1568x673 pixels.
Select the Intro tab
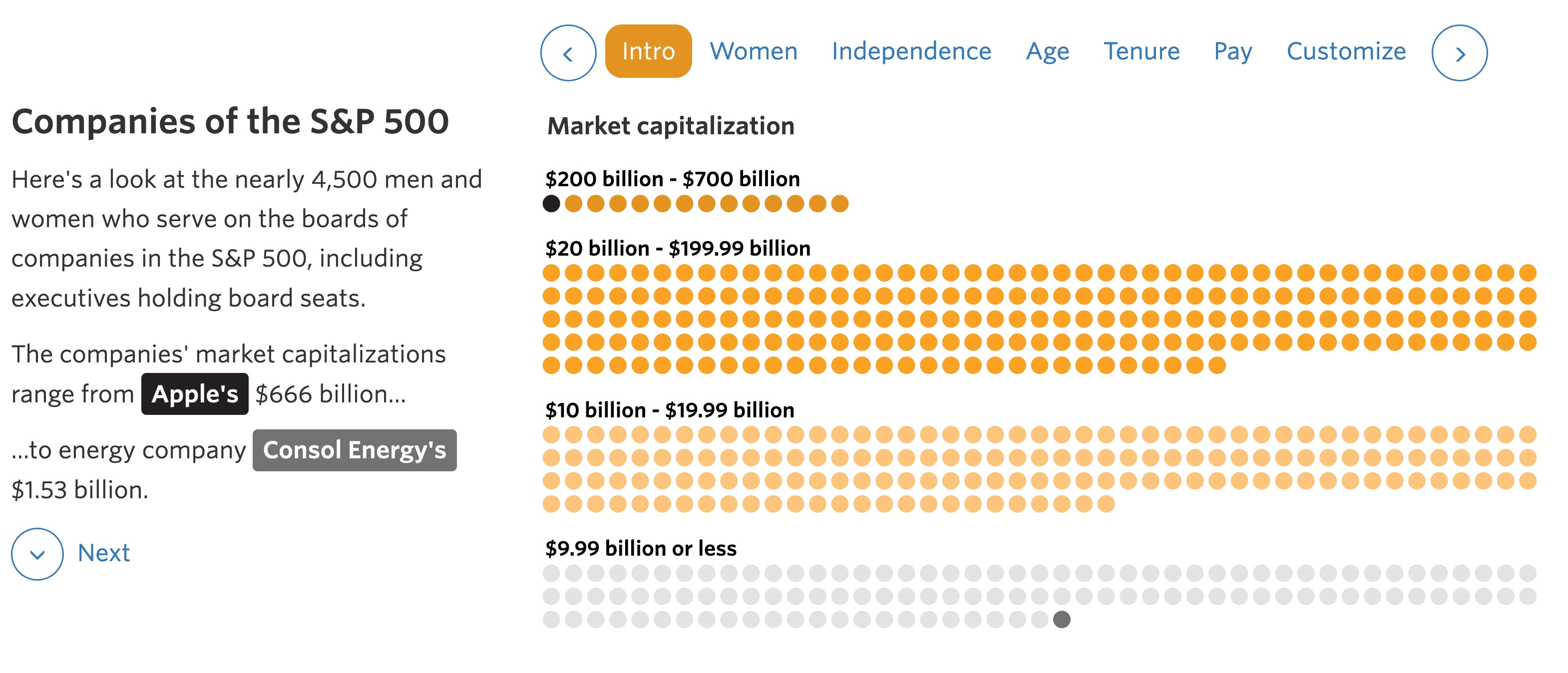pyautogui.click(x=648, y=52)
